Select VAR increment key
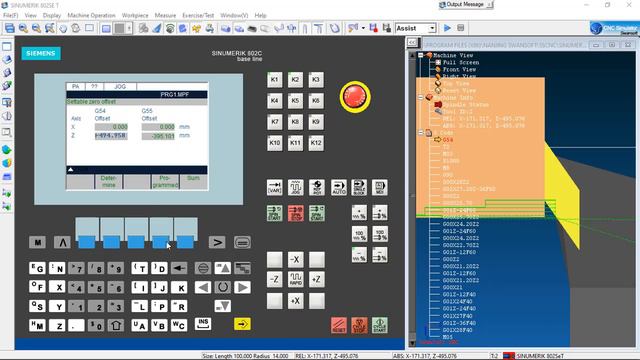Viewport: 640px width, 360px height. (275, 187)
